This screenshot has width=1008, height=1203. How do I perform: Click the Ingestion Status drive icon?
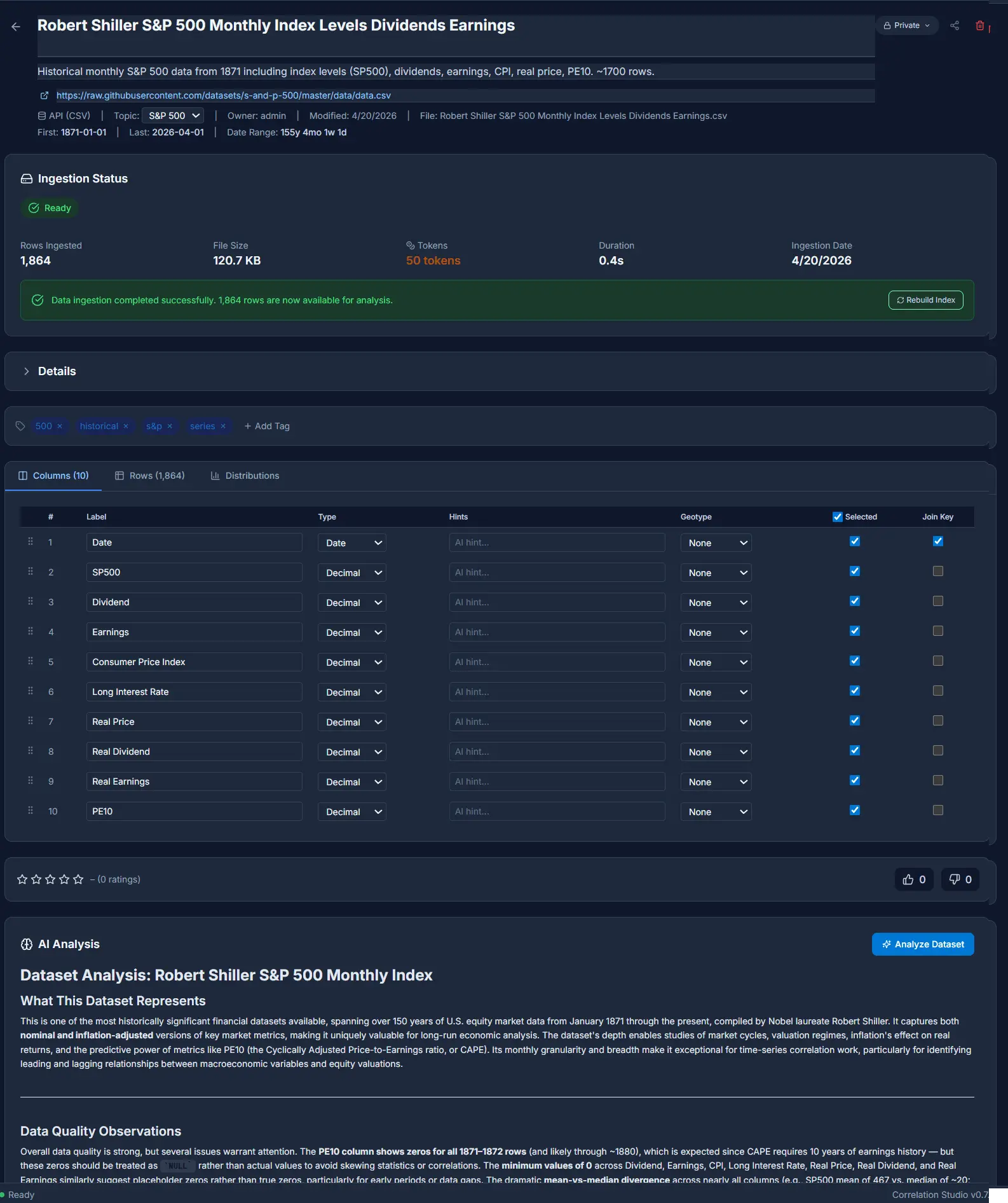click(x=27, y=179)
